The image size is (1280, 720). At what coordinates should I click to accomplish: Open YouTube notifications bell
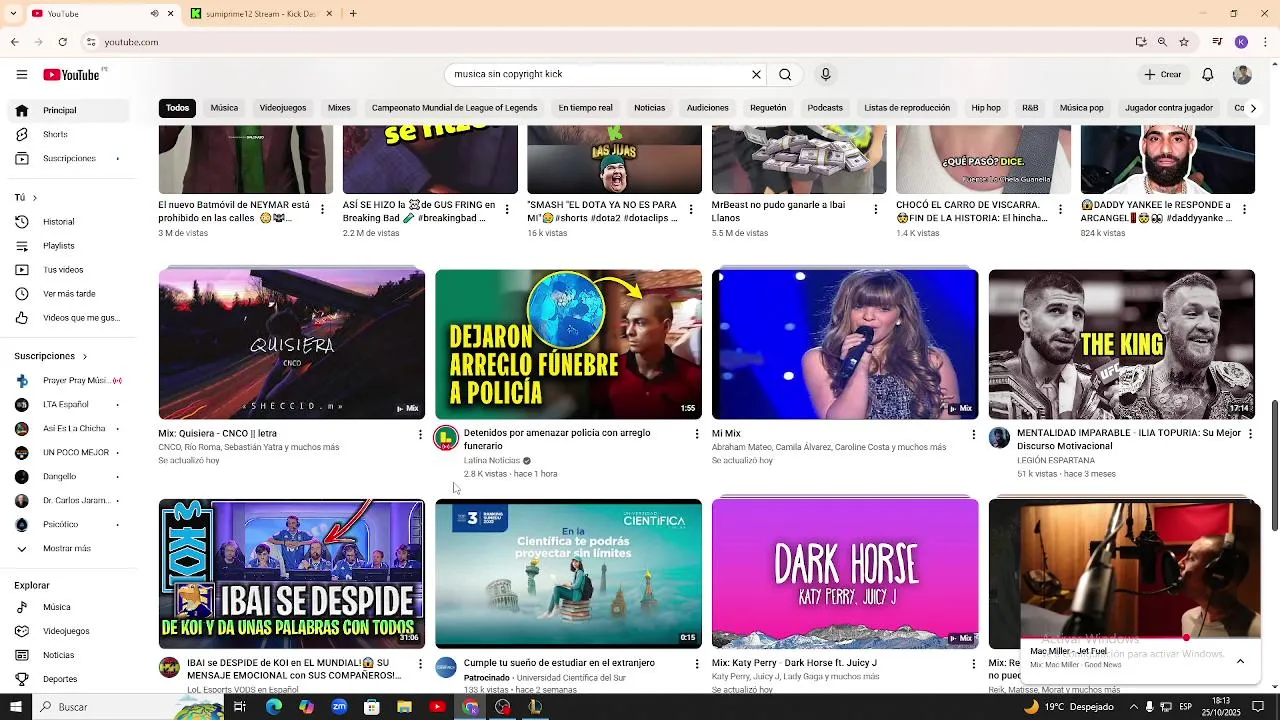[1207, 74]
